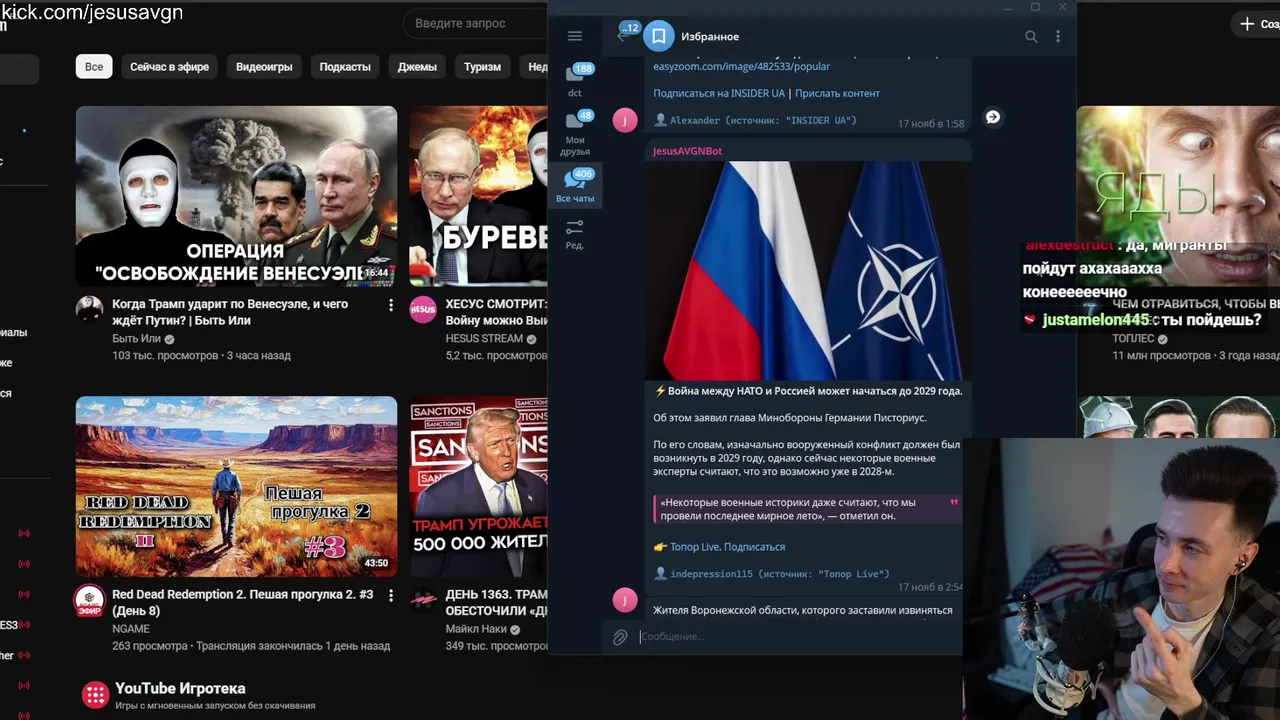Open the Буревестник video thumbnail behind Telegram
1280x720 pixels.
pyautogui.click(x=478, y=196)
